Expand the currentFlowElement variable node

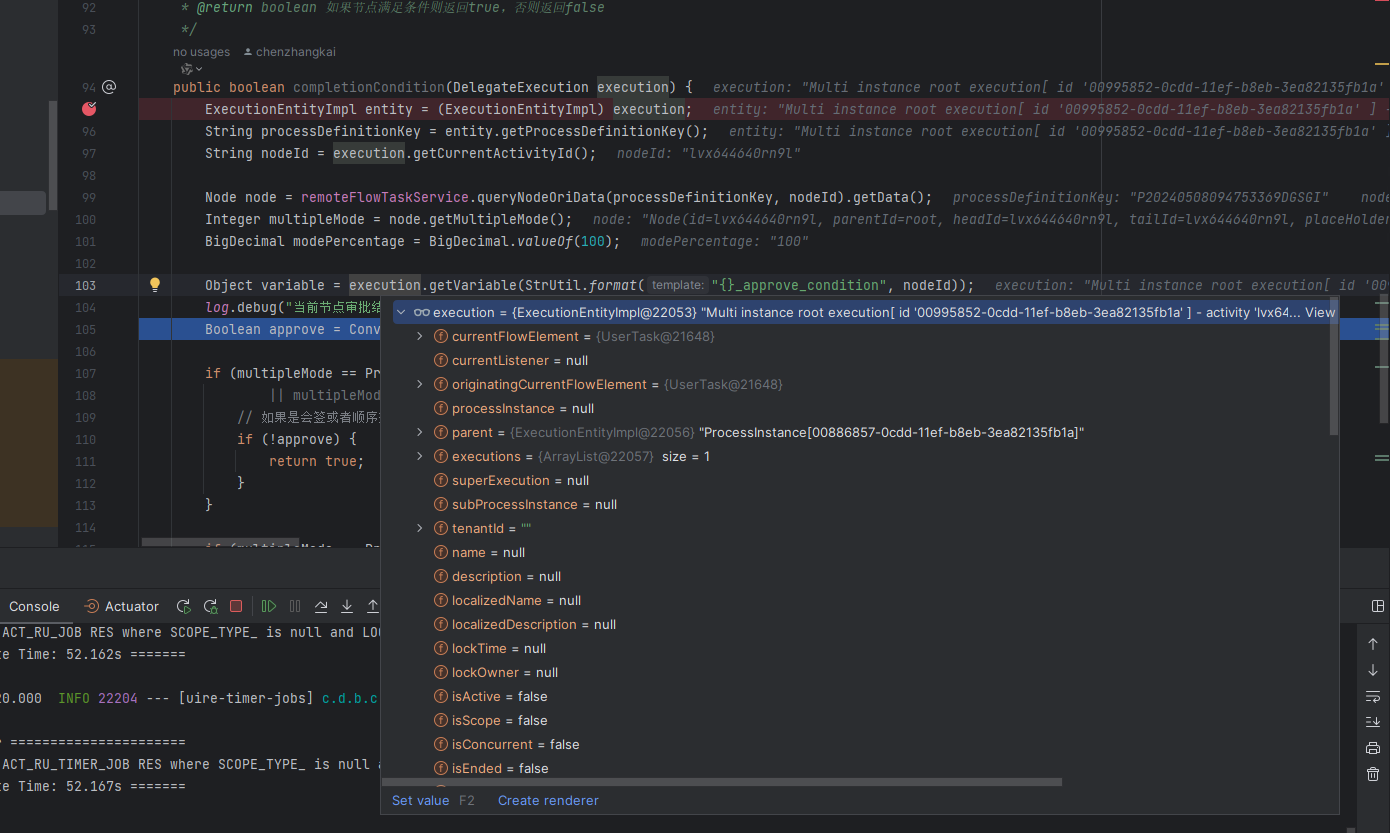[420, 336]
